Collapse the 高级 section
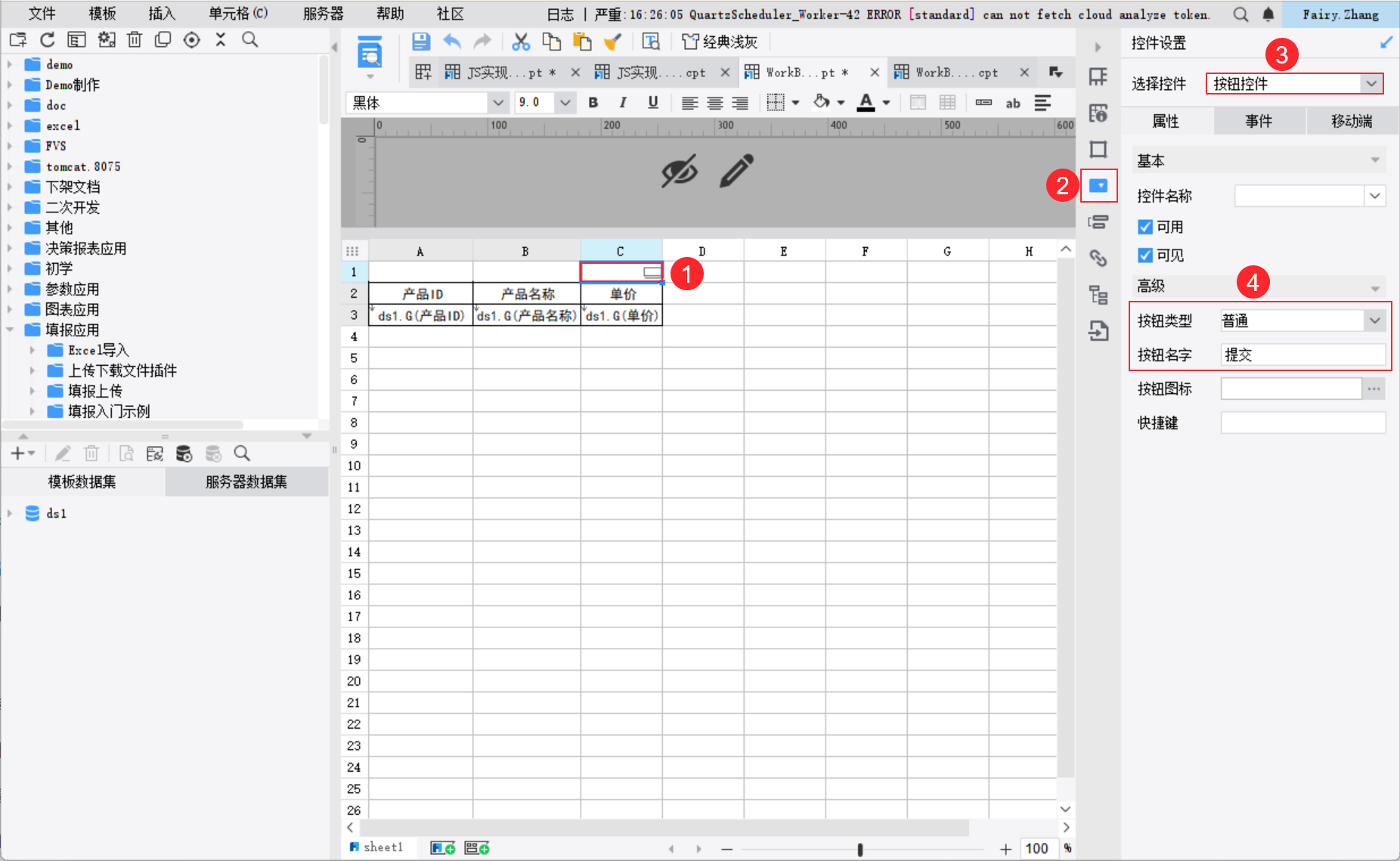1400x861 pixels. tap(1374, 289)
